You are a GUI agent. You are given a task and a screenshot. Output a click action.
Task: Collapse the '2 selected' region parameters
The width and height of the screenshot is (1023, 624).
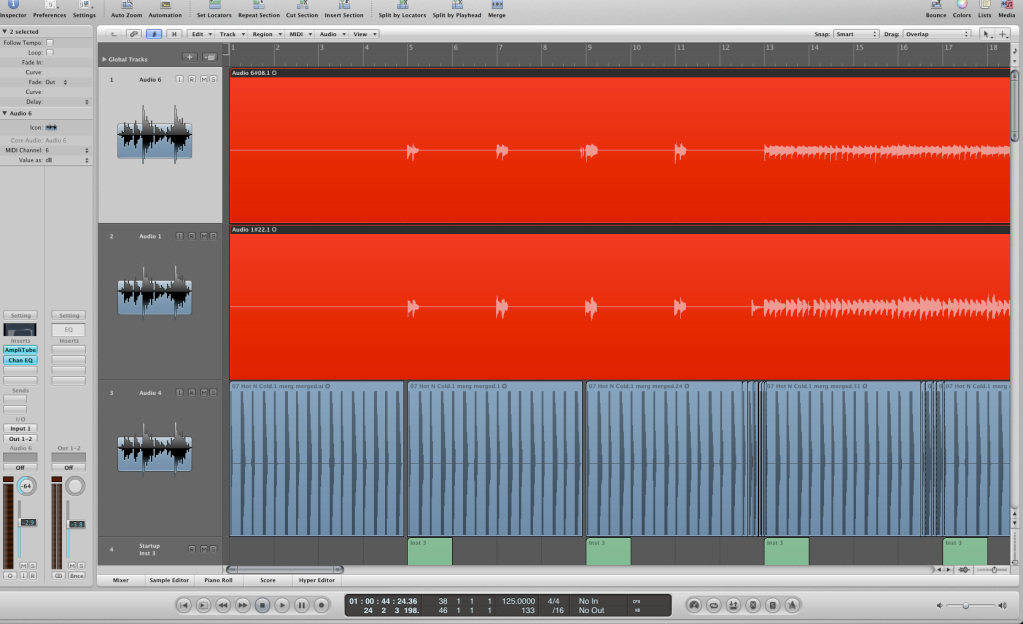5,31
